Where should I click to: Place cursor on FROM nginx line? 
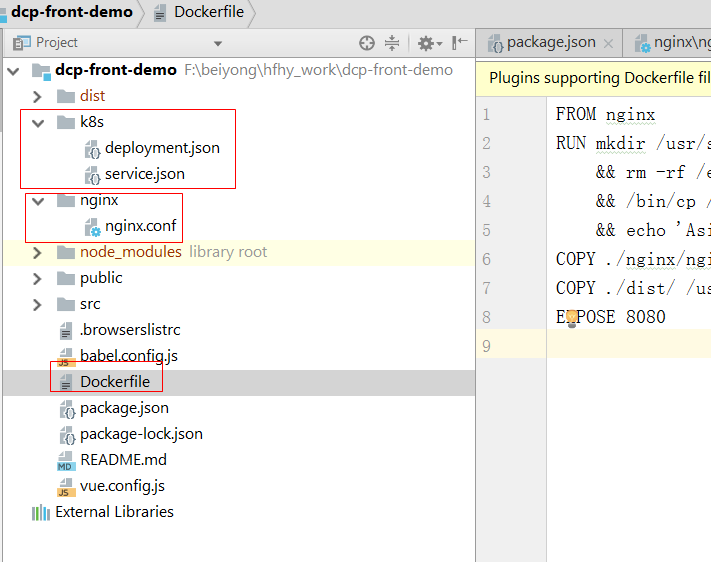[x=605, y=115]
